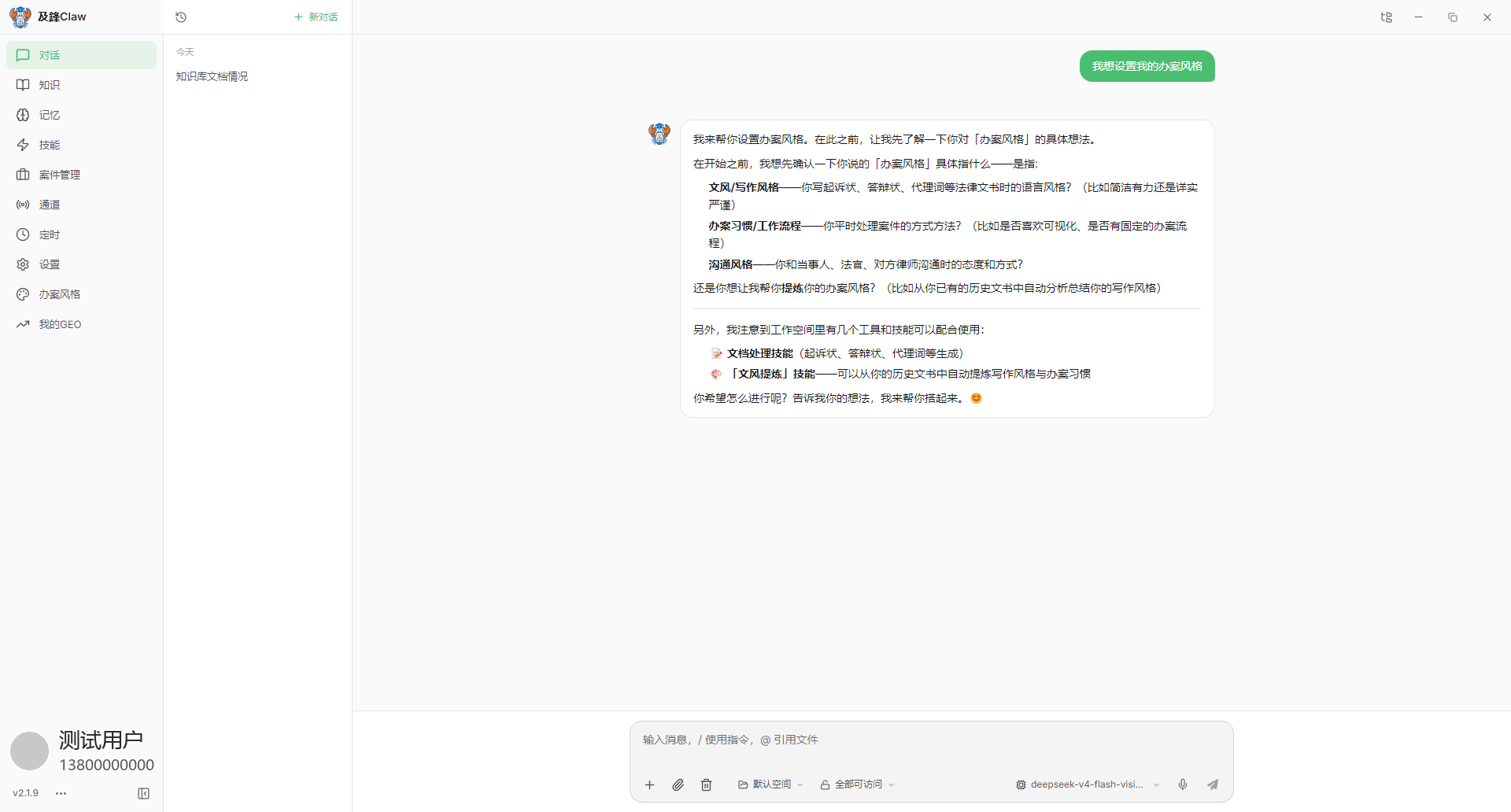Viewport: 1511px width, 812px height.
Task: Open deepseek-v4-flash model selector dropdown
Action: [x=1088, y=784]
